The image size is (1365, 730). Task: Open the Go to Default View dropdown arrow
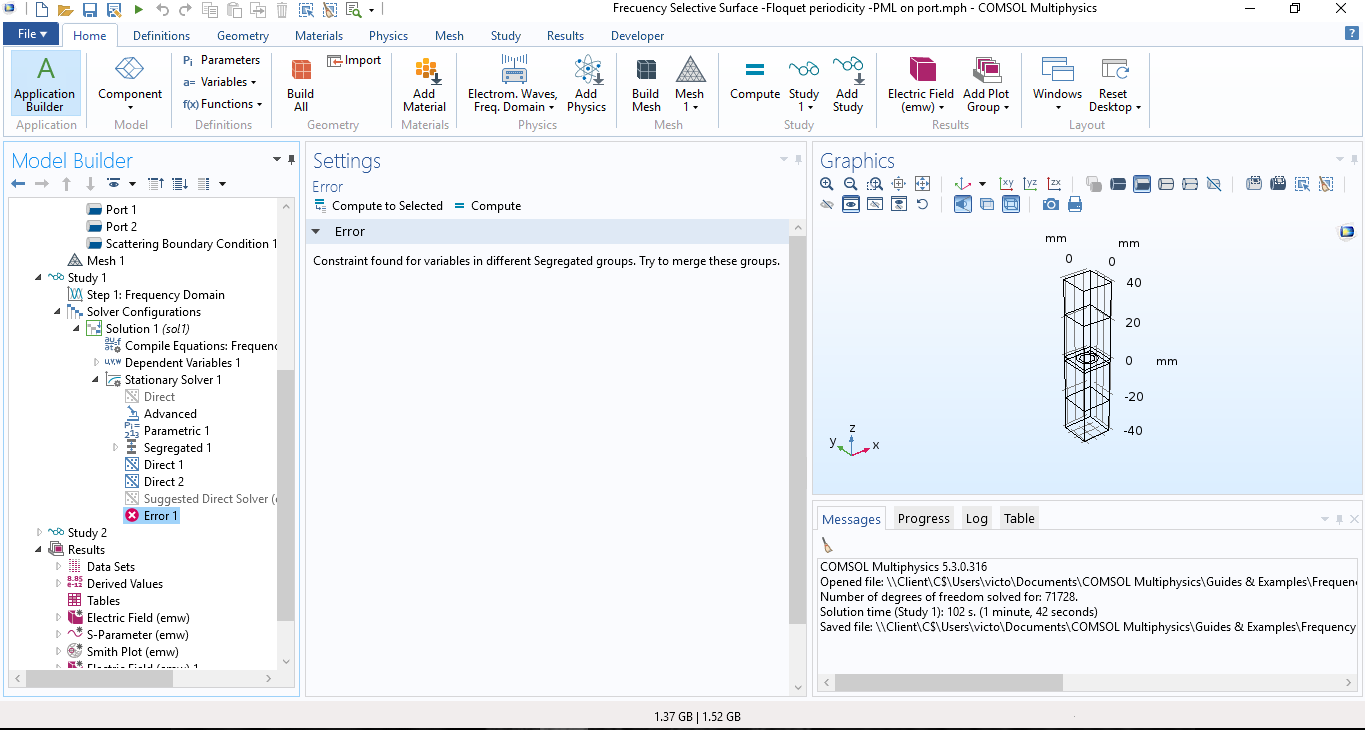982,184
